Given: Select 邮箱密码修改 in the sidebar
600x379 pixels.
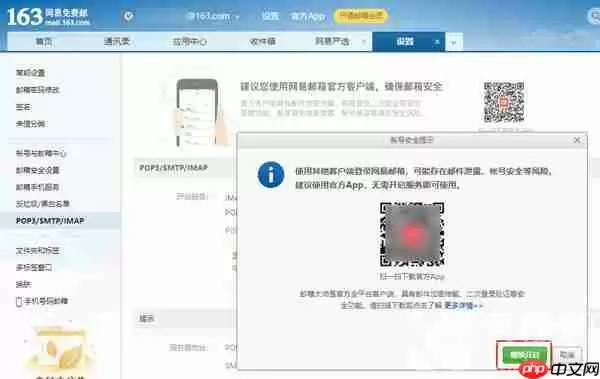Looking at the screenshot, I should [38, 90].
